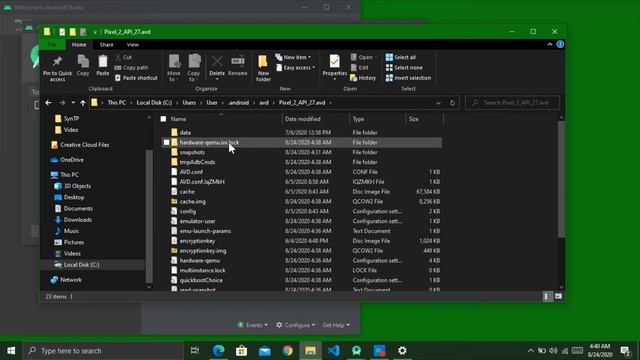
Task: Toggle the select-all checkbox in header
Action: pyautogui.click(x=164, y=119)
